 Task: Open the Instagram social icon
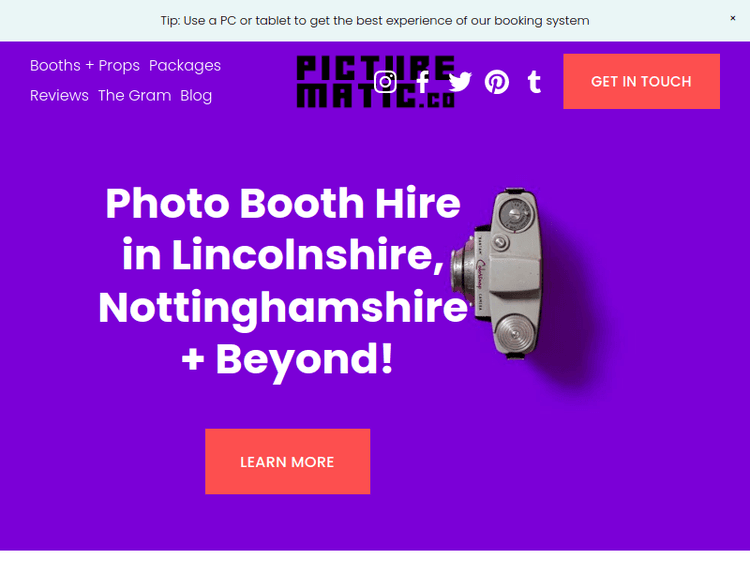[x=385, y=82]
